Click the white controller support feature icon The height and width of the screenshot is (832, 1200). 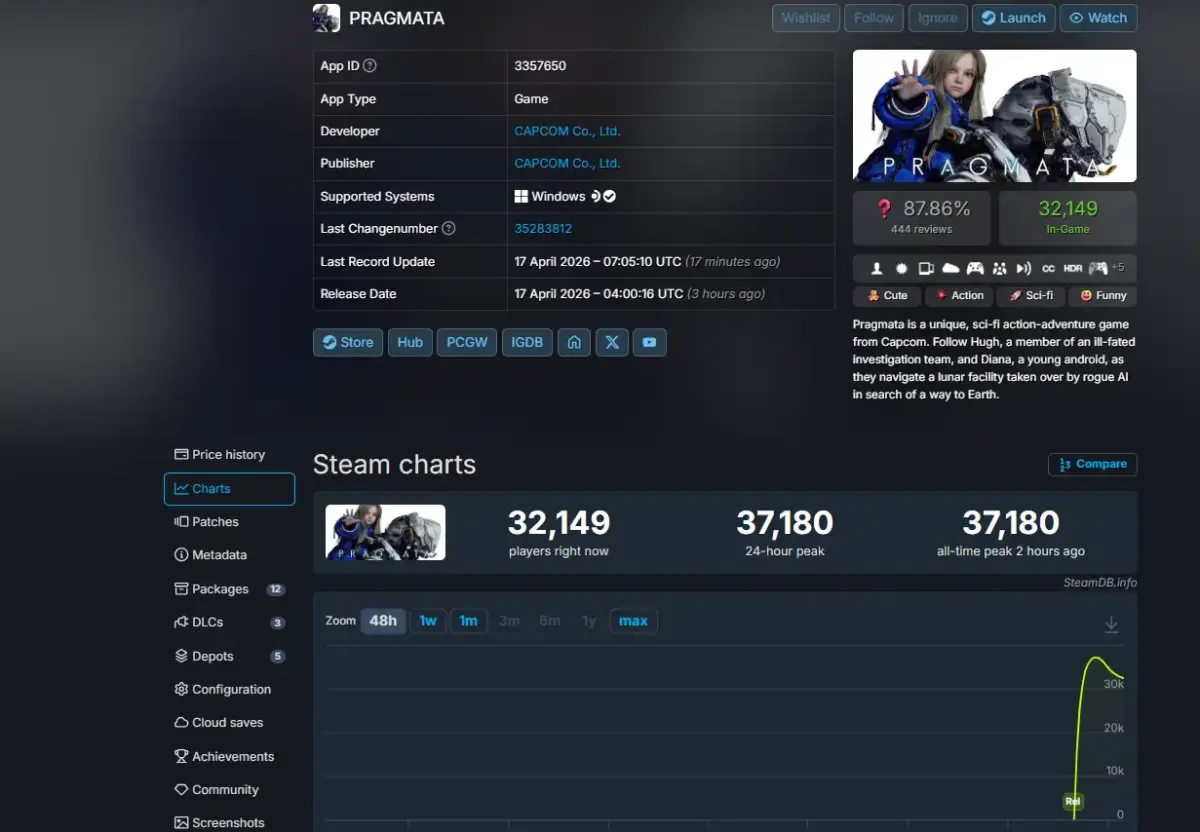coord(975,268)
